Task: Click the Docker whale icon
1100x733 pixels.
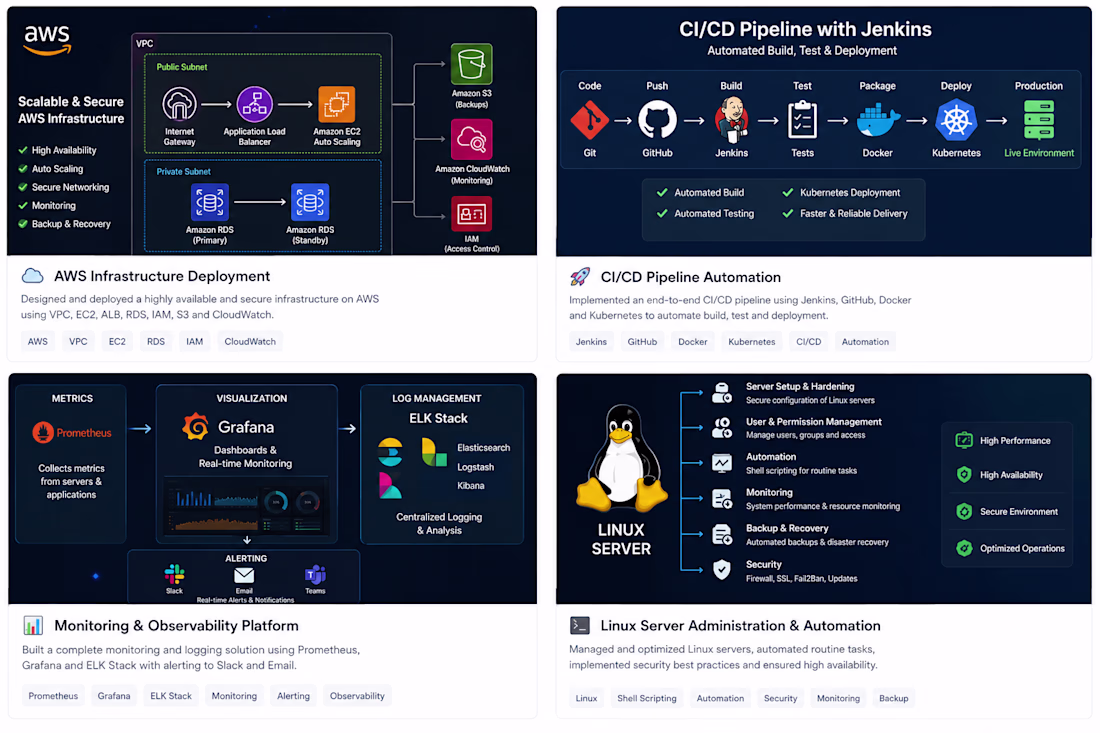Action: [878, 121]
